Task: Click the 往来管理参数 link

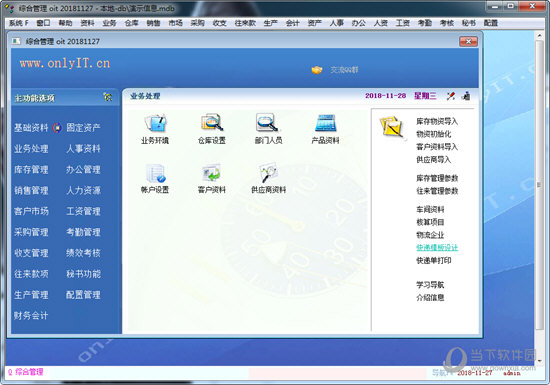Action: [437, 191]
